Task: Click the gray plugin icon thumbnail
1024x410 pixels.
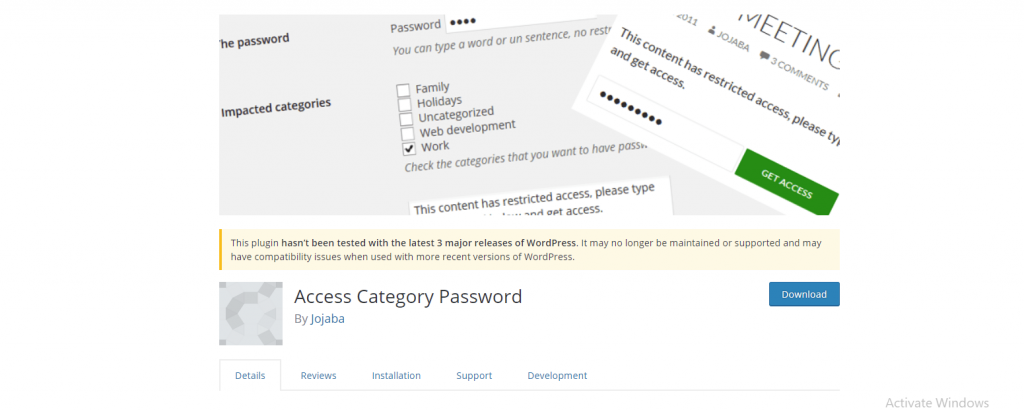Action: 250,313
